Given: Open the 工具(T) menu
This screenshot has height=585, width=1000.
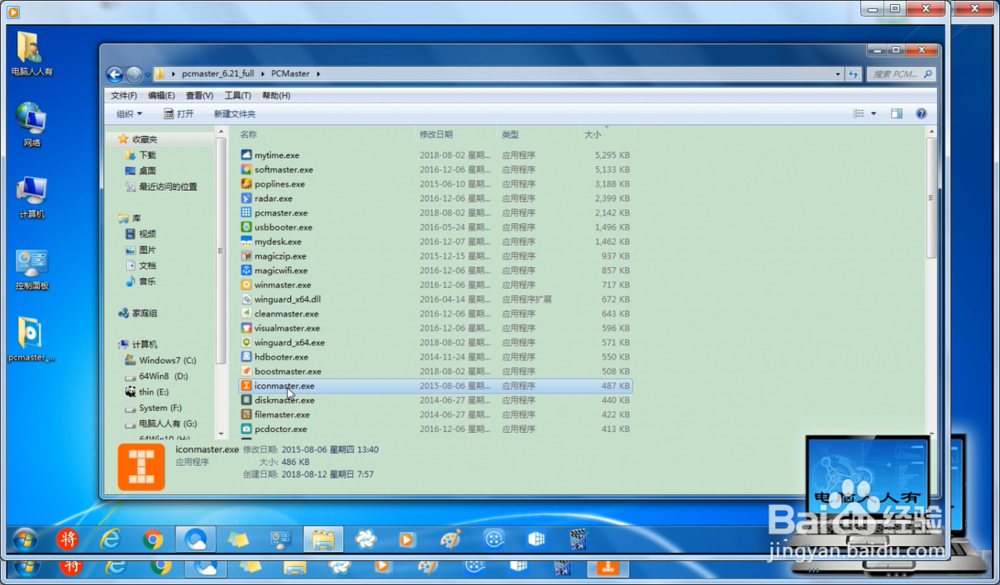Looking at the screenshot, I should [x=237, y=95].
